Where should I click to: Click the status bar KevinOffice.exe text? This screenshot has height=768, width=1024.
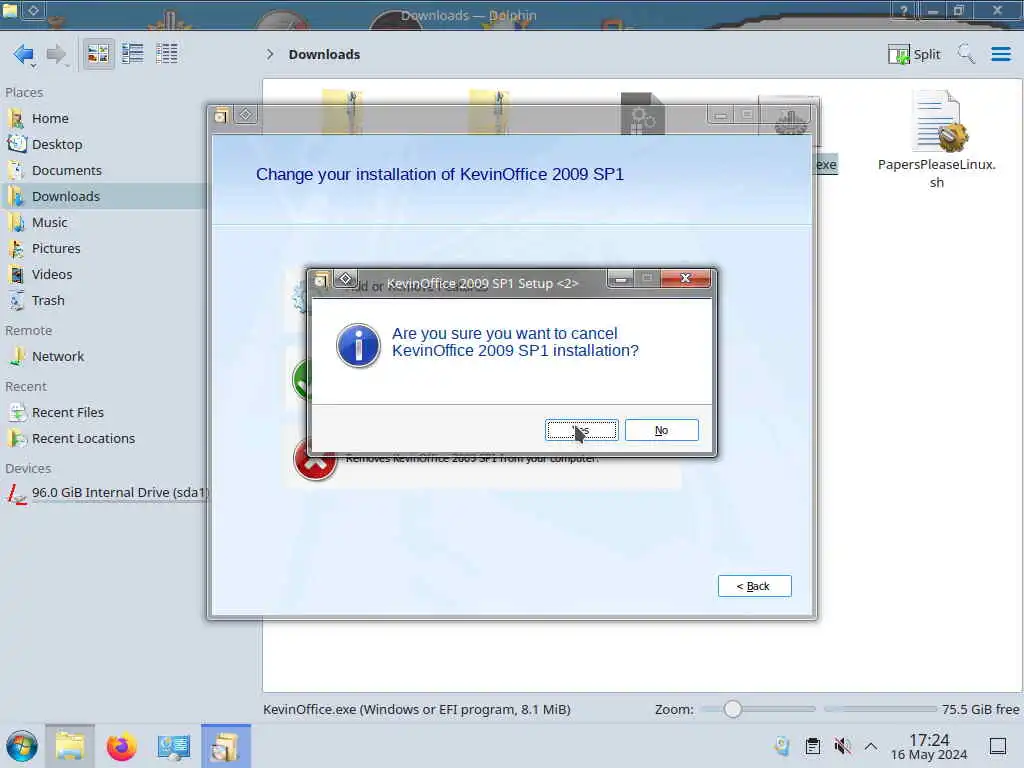(417, 709)
